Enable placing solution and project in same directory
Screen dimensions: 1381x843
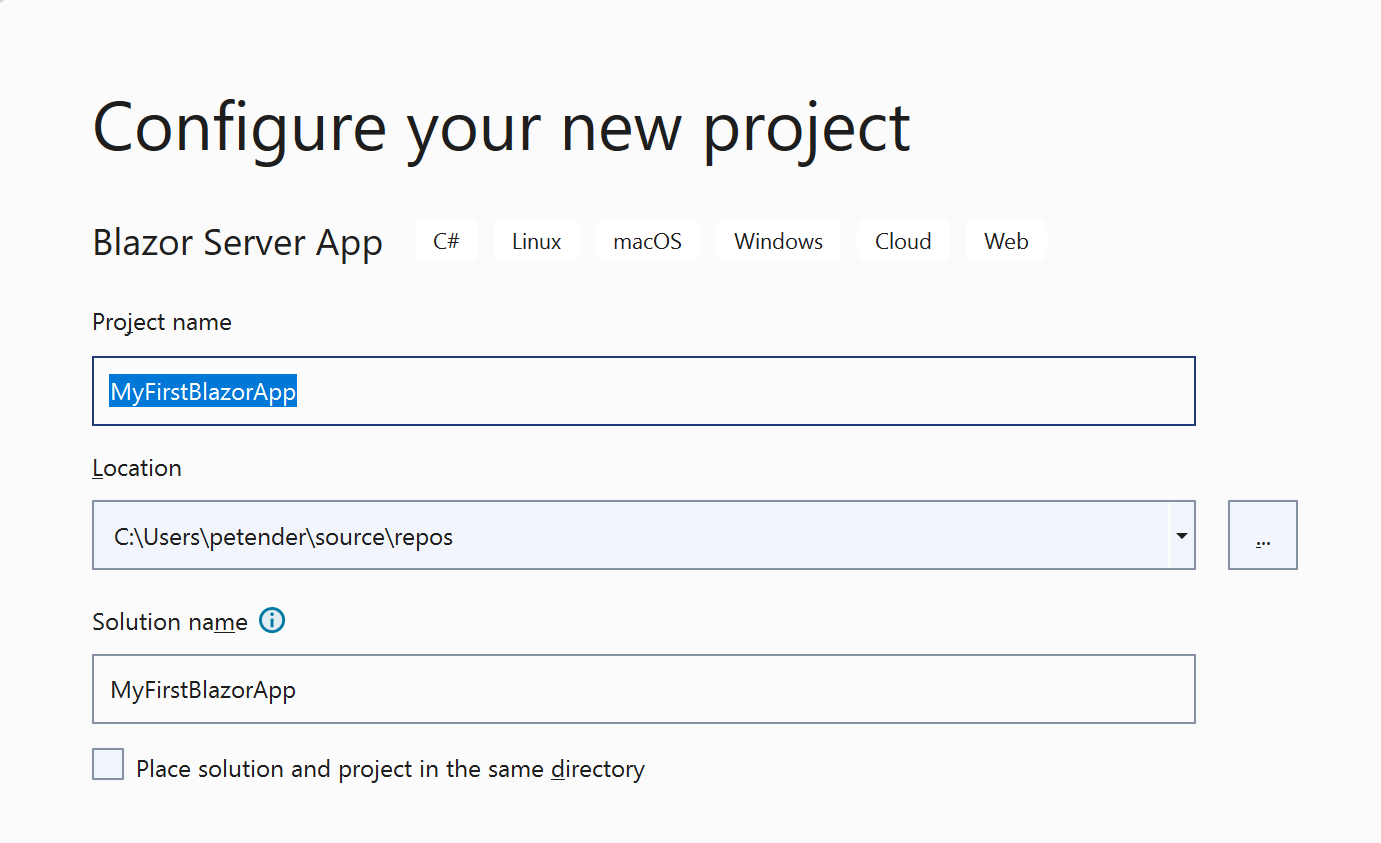tap(107, 763)
